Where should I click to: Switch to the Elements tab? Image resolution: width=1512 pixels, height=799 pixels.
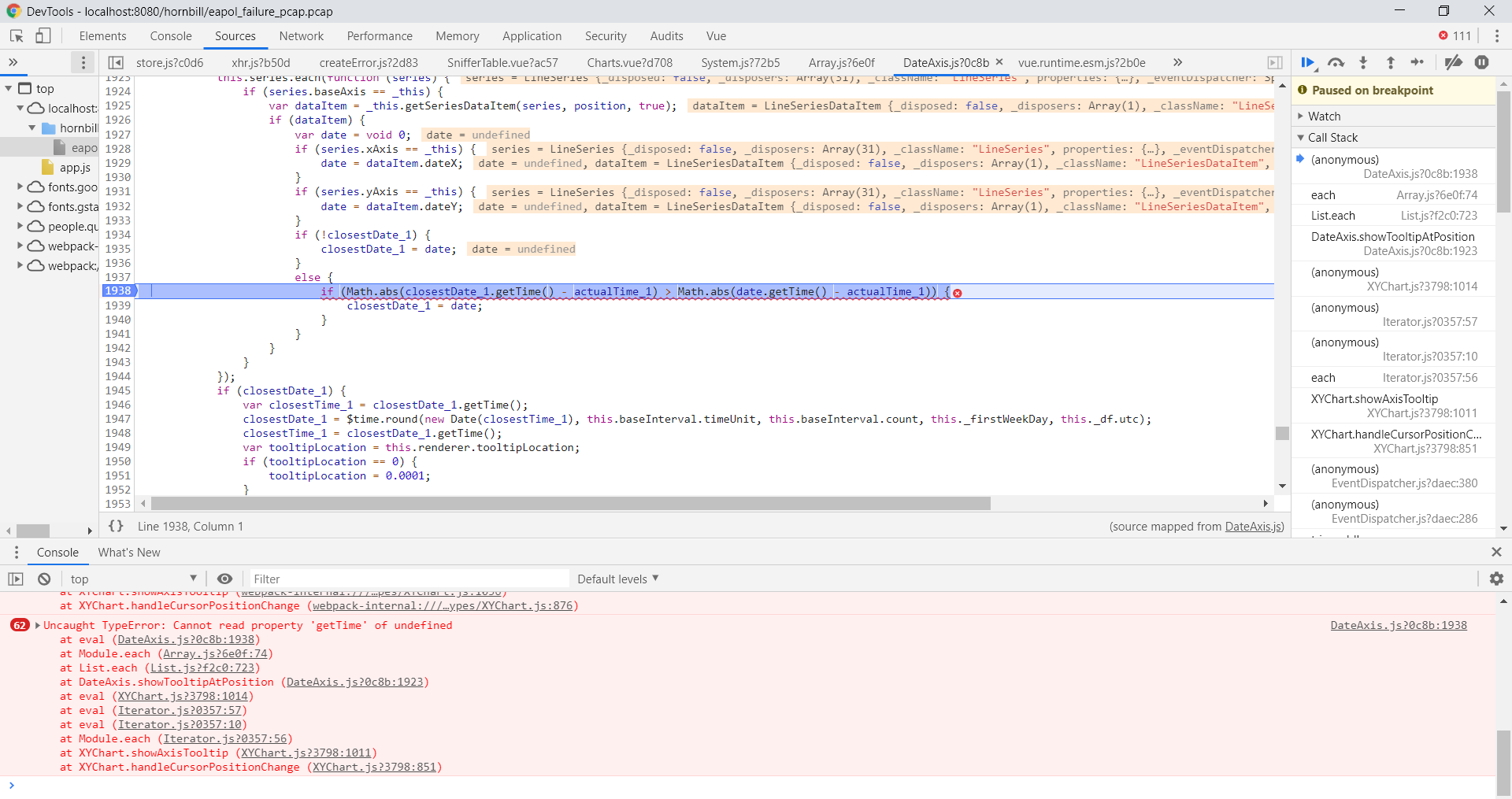point(102,36)
